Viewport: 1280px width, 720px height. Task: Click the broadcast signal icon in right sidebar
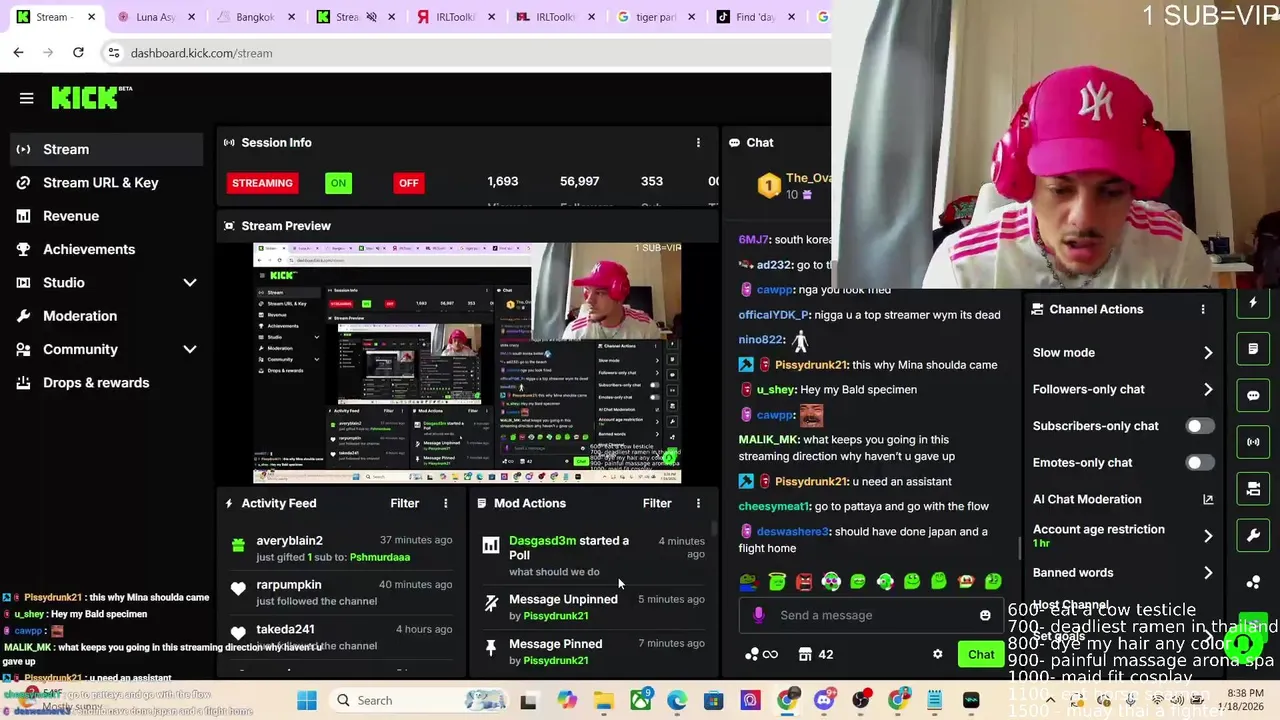(x=1253, y=442)
